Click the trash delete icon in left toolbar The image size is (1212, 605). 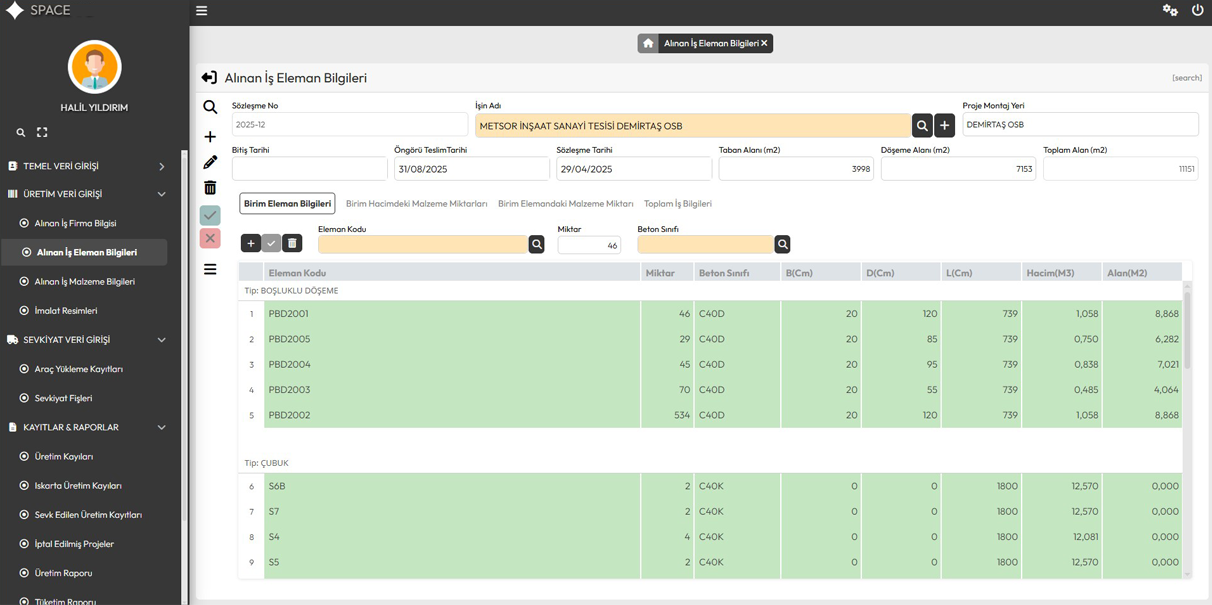click(x=210, y=188)
